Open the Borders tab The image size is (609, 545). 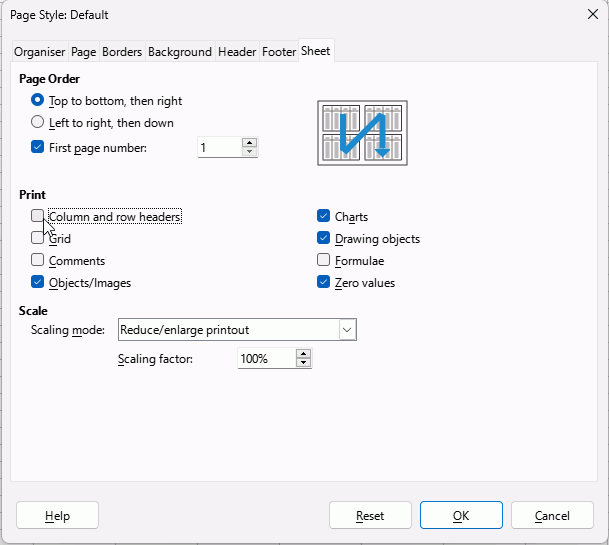[x=122, y=52]
